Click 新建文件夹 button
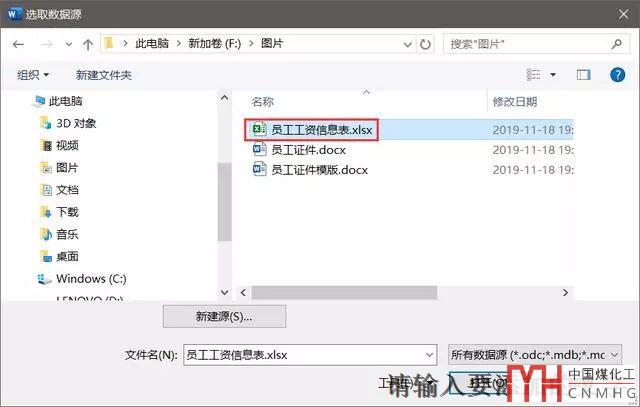This screenshot has width=640, height=407. click(104, 75)
